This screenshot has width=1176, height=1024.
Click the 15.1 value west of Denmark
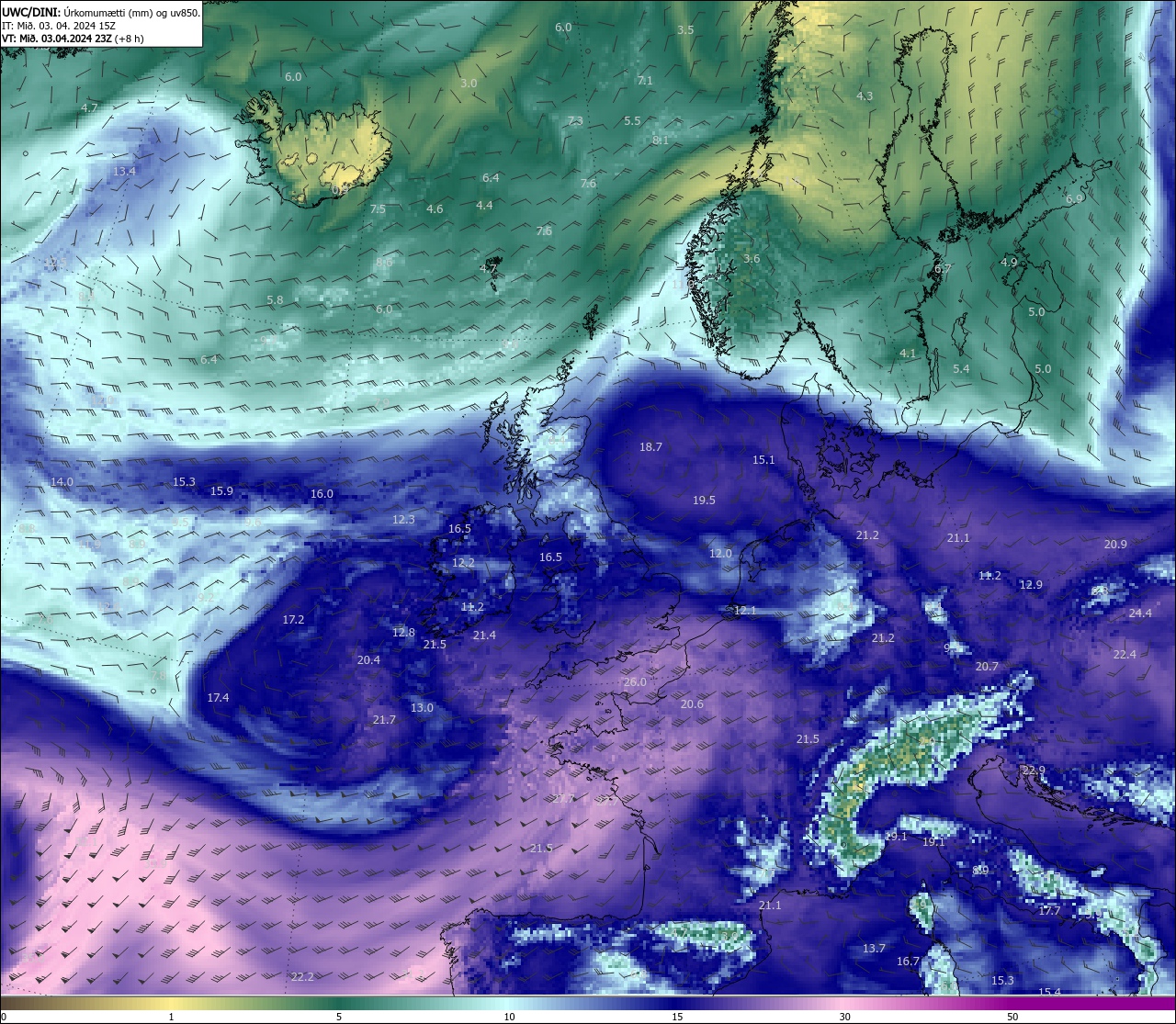pyautogui.click(x=763, y=460)
